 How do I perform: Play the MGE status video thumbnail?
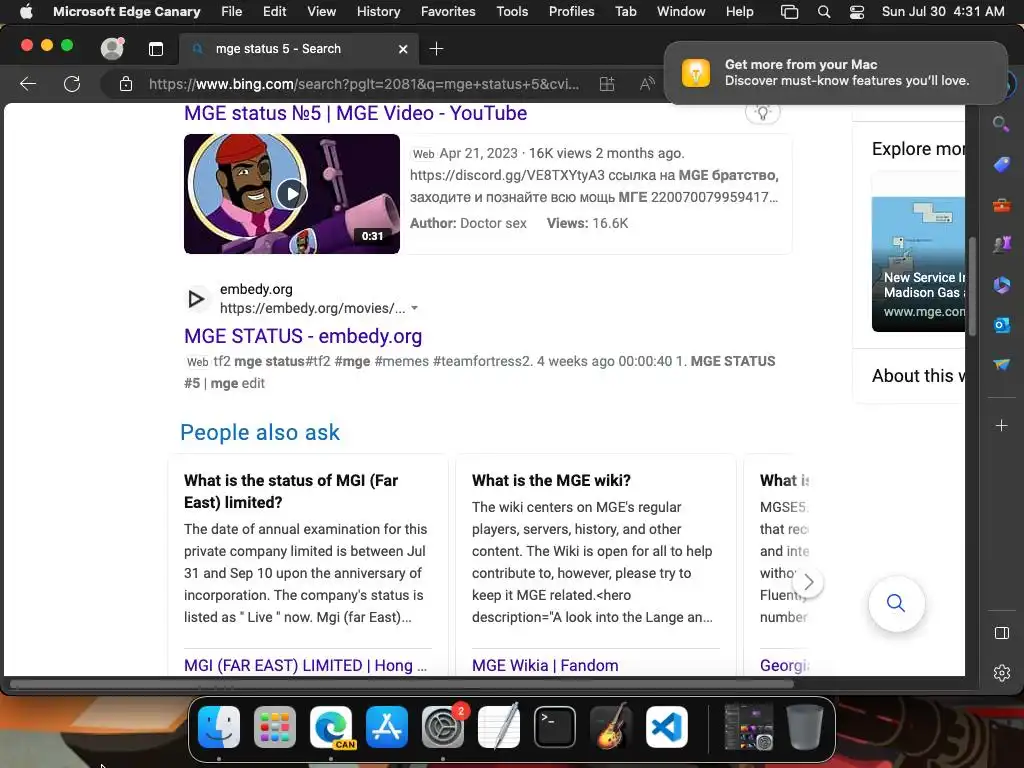(292, 194)
